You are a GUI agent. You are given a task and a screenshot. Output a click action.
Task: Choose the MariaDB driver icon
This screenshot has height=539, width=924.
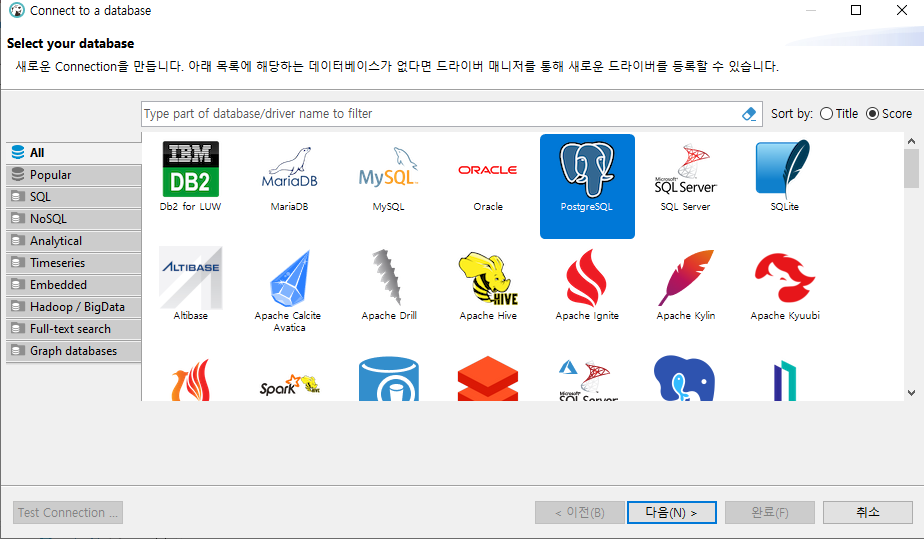pyautogui.click(x=289, y=168)
